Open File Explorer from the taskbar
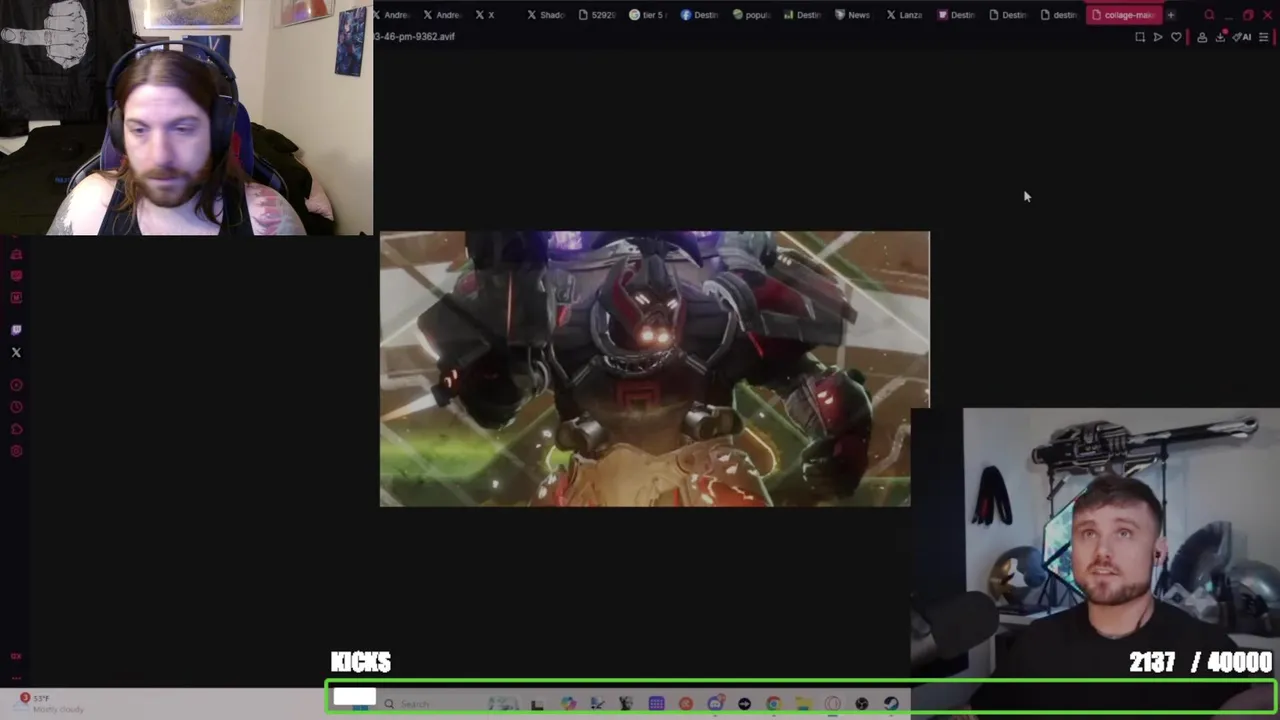This screenshot has height=720, width=1280. [803, 704]
